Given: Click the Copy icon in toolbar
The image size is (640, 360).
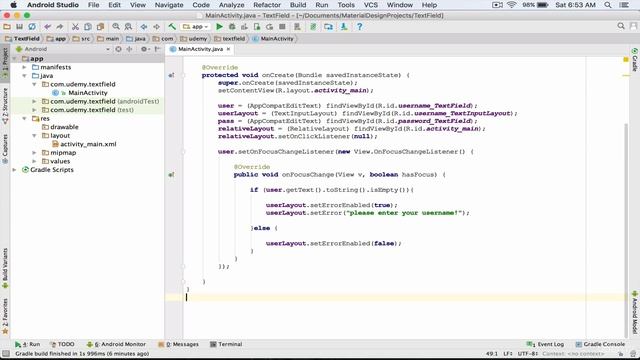Looking at the screenshot, I should click(x=88, y=27).
